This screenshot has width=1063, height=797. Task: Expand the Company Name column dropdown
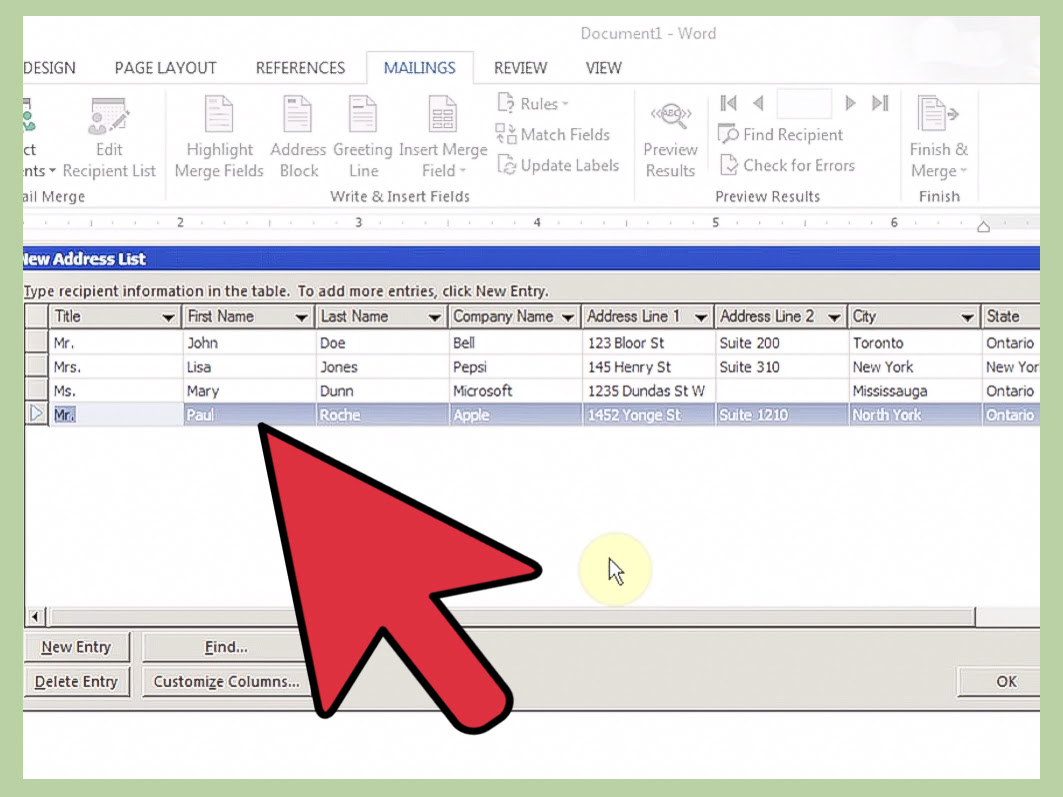[x=568, y=317]
